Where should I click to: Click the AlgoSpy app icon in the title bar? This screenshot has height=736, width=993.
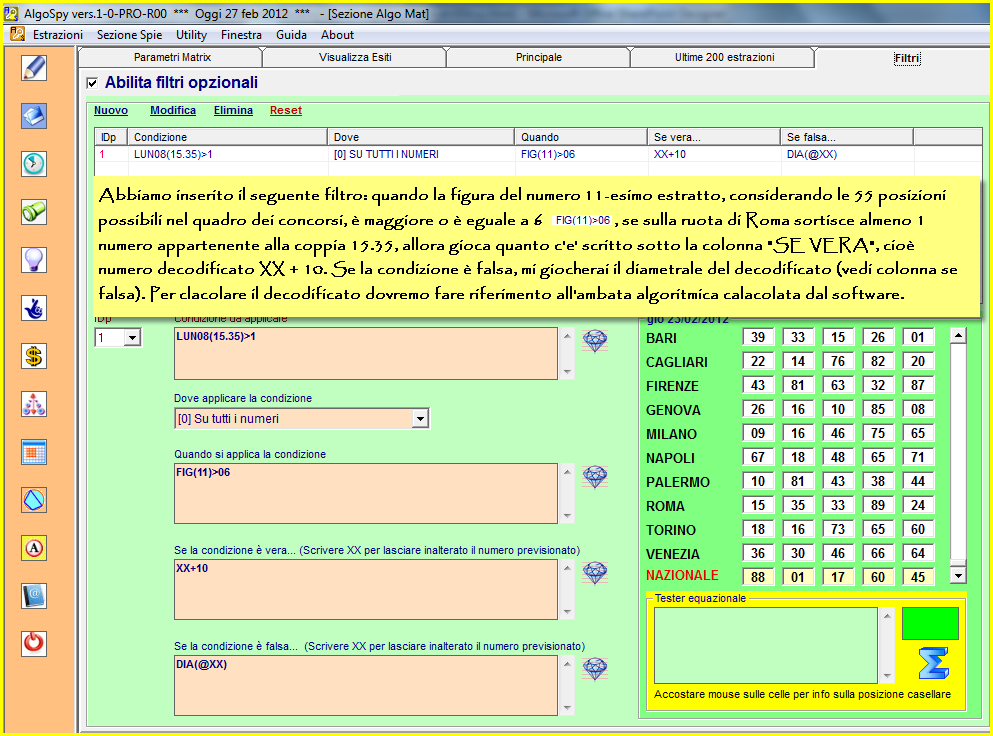(x=11, y=13)
